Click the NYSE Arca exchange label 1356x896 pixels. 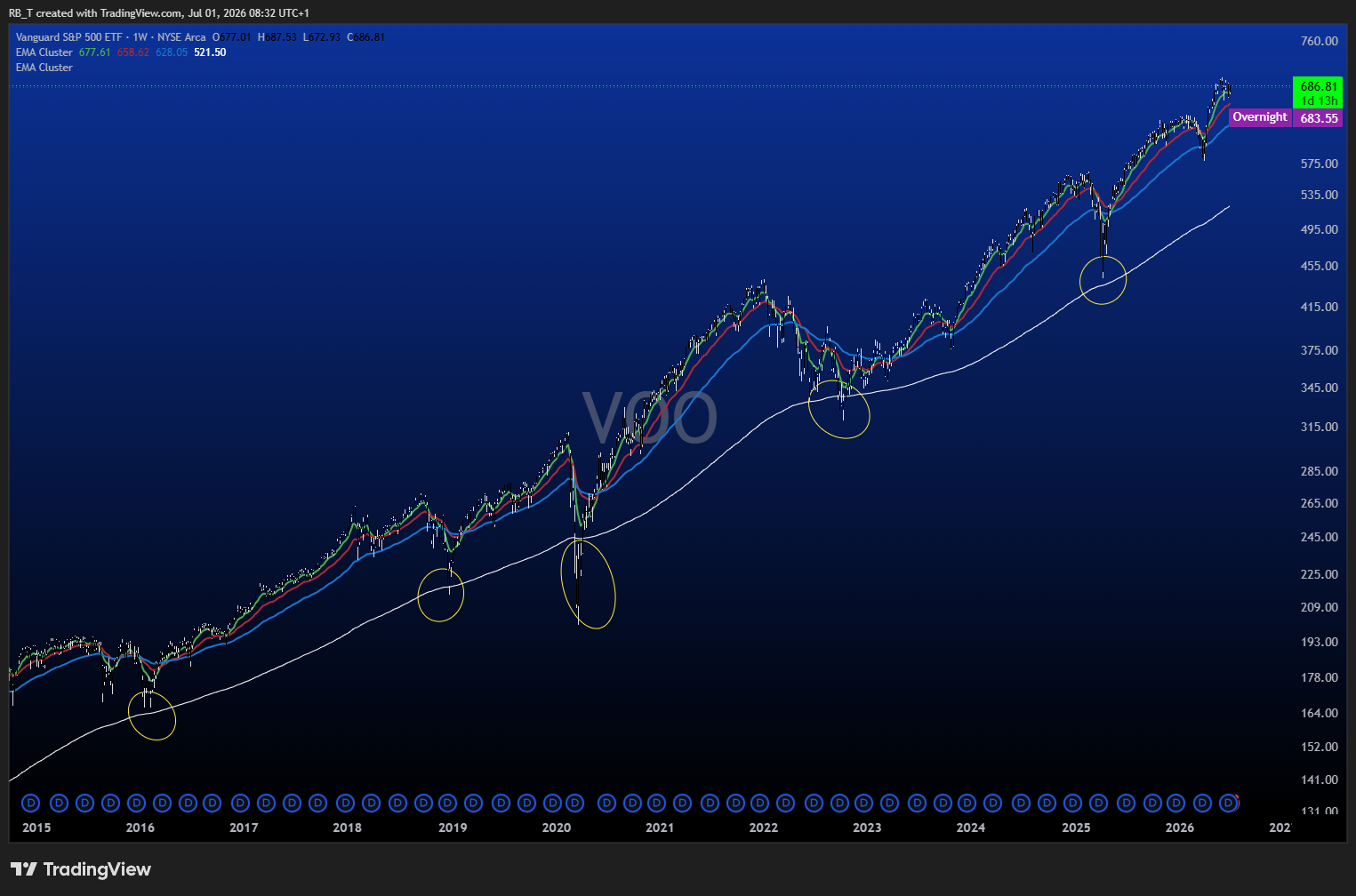point(181,37)
